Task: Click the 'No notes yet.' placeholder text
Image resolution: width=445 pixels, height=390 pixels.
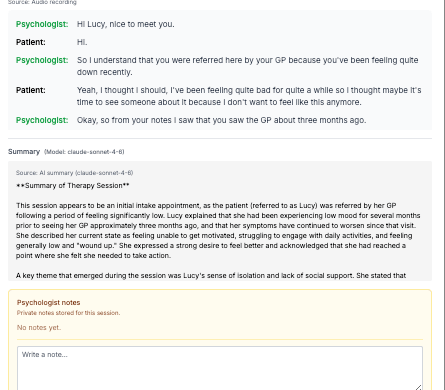Action: (39, 327)
